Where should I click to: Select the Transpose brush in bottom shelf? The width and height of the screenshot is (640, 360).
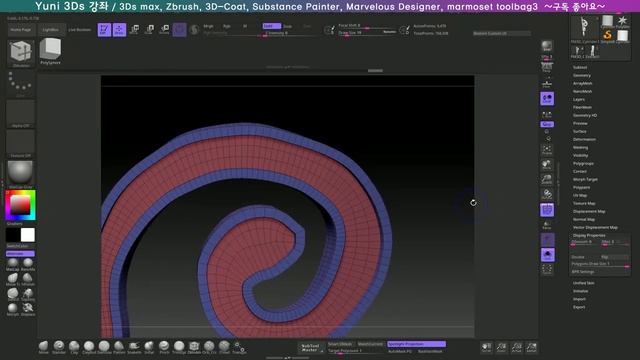239,348
